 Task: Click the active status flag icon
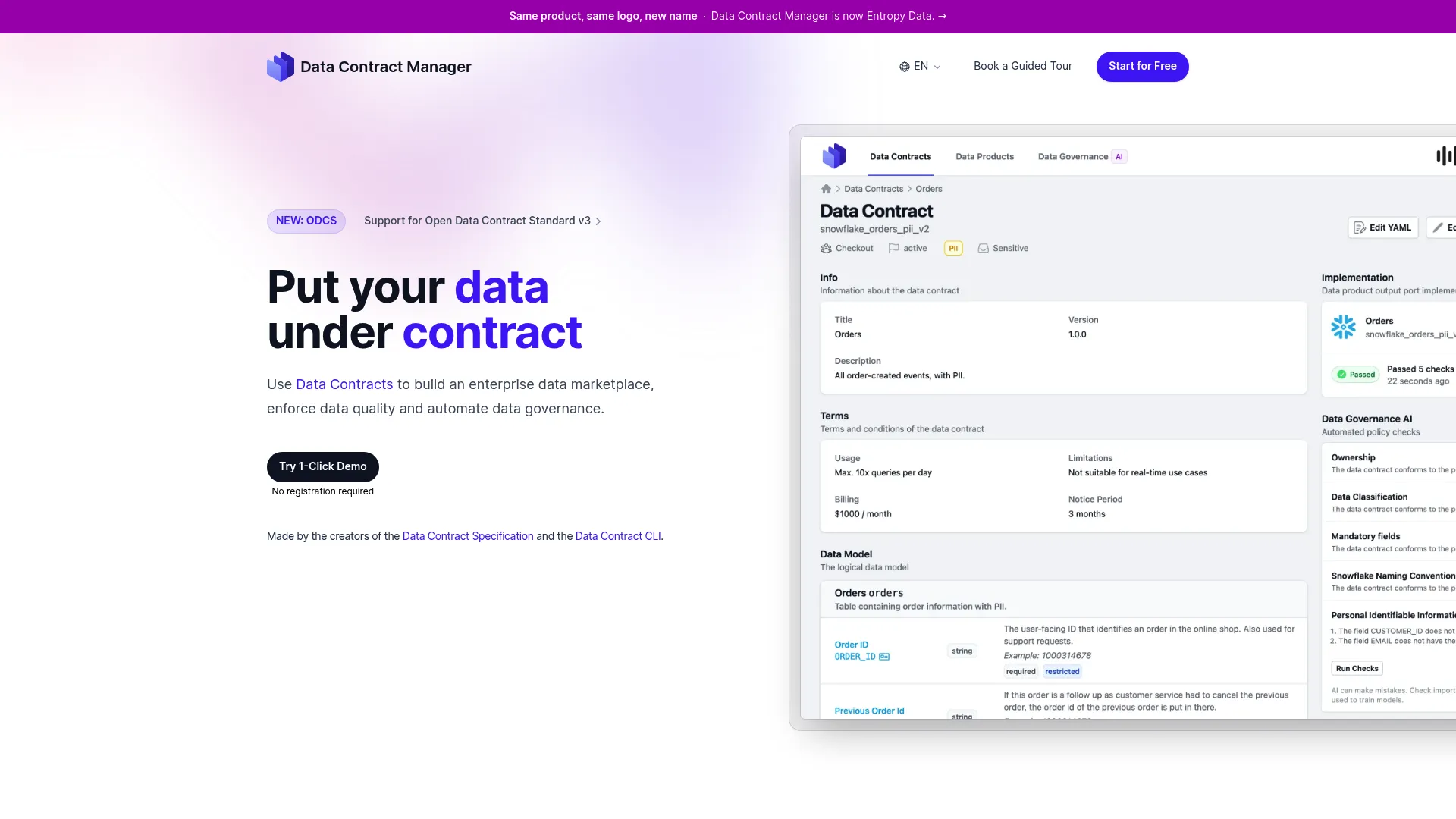893,248
